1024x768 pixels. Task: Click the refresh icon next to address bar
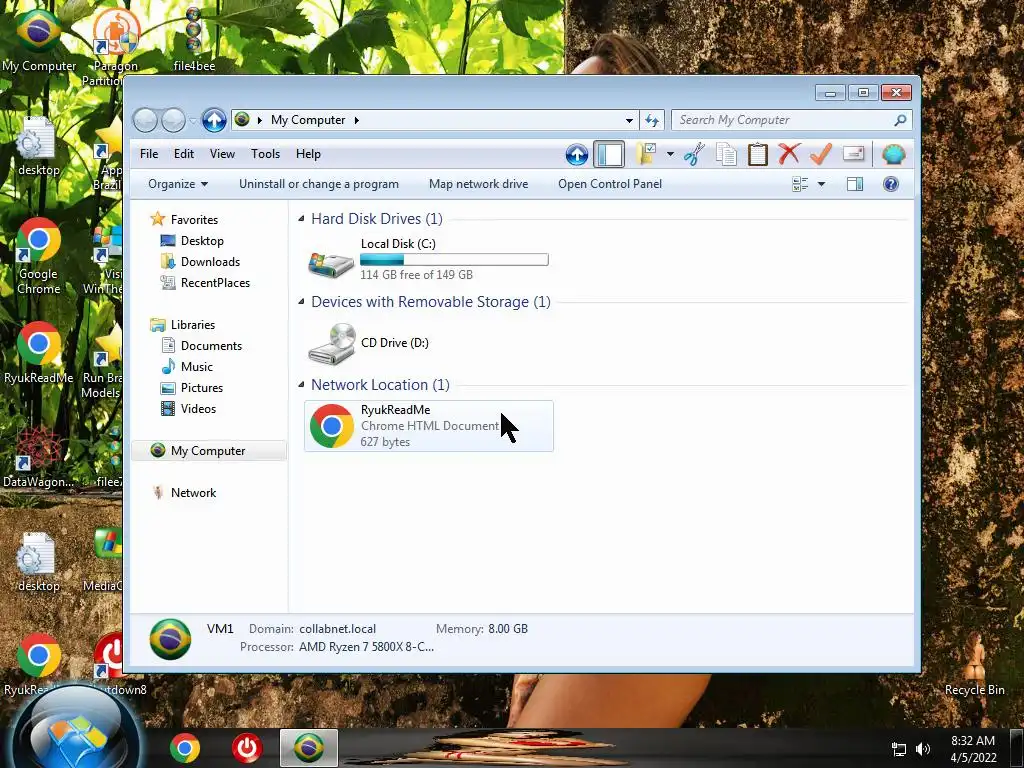[x=652, y=120]
